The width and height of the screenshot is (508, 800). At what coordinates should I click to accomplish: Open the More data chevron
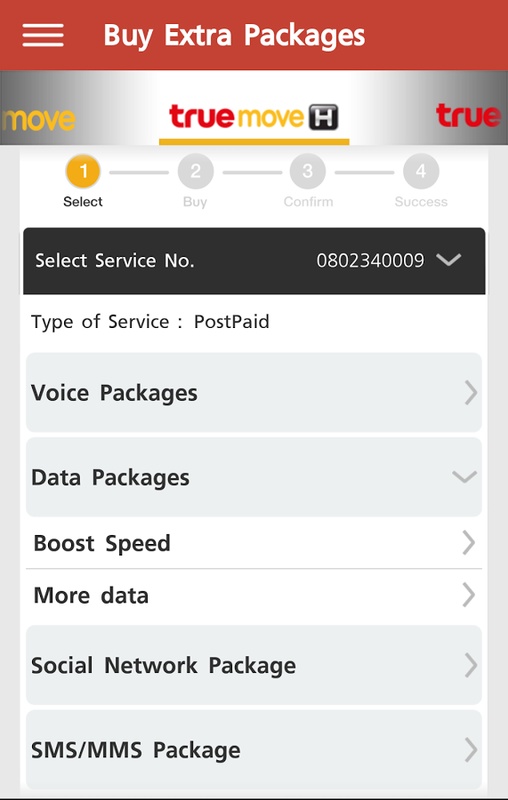(469, 595)
